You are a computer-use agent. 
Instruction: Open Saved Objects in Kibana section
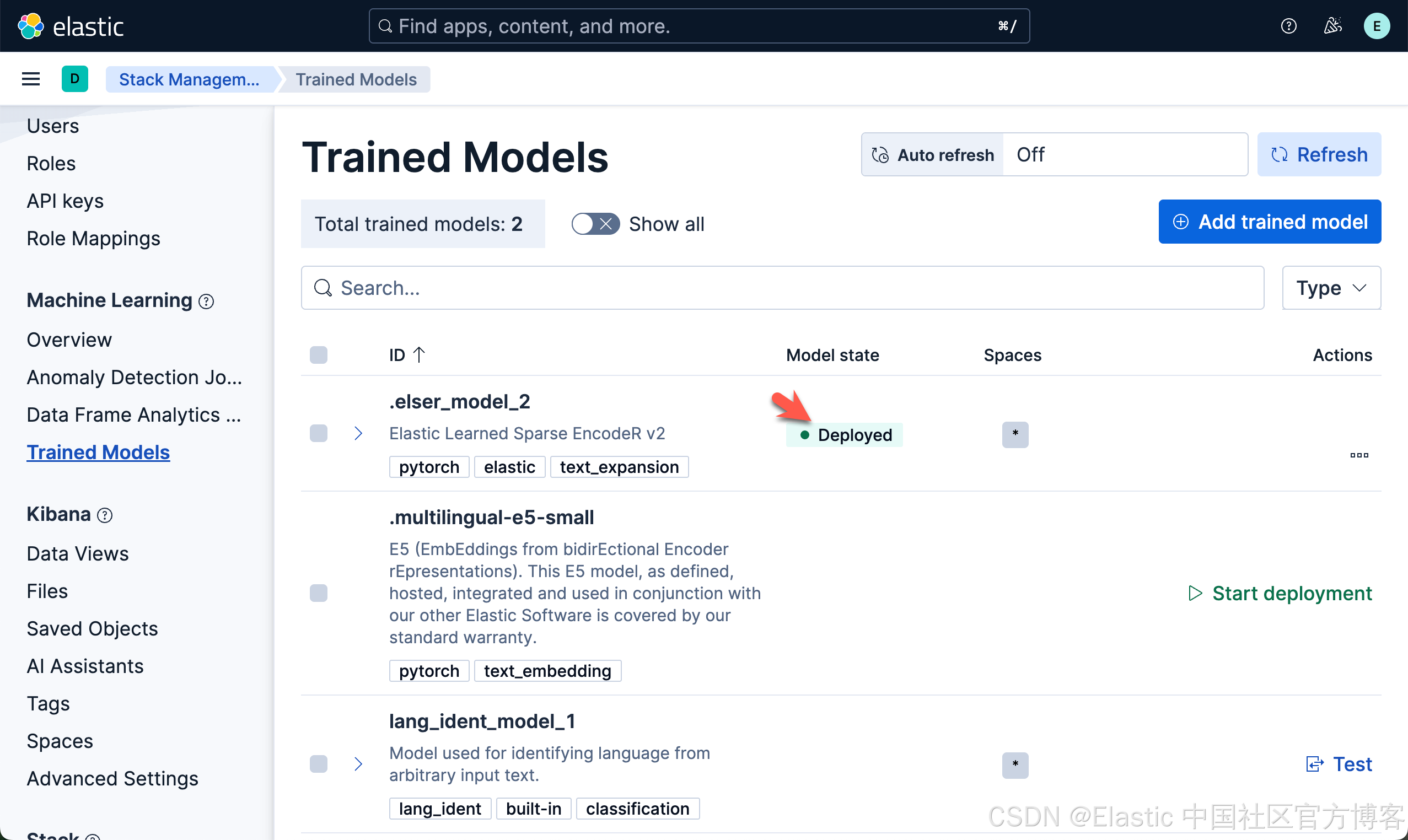92,629
